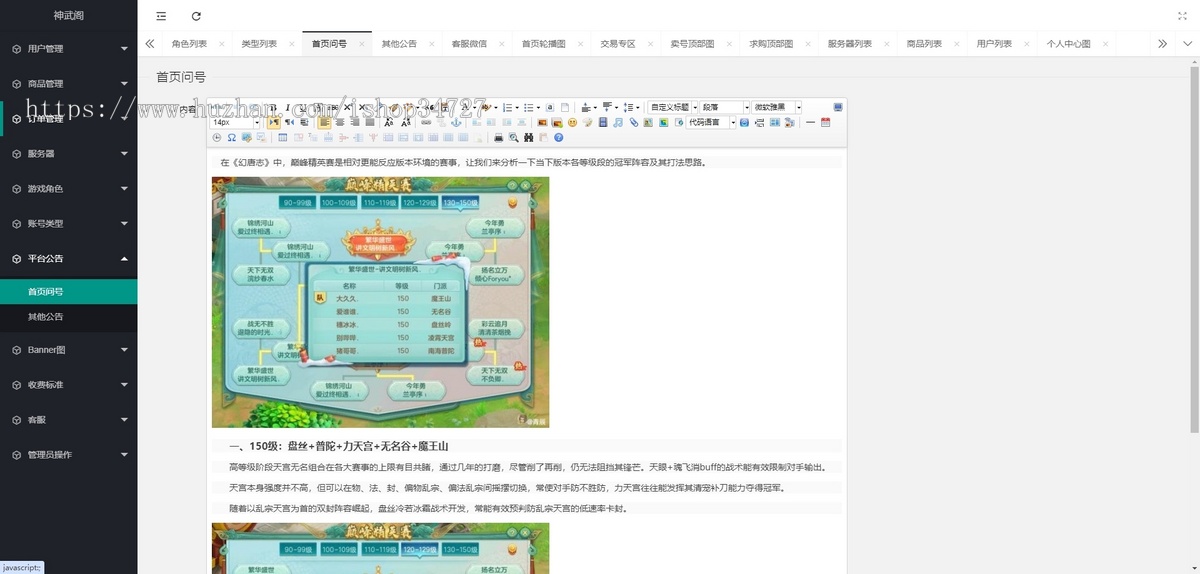
Task: Click the print icon in editor toolbar
Action: point(498,137)
